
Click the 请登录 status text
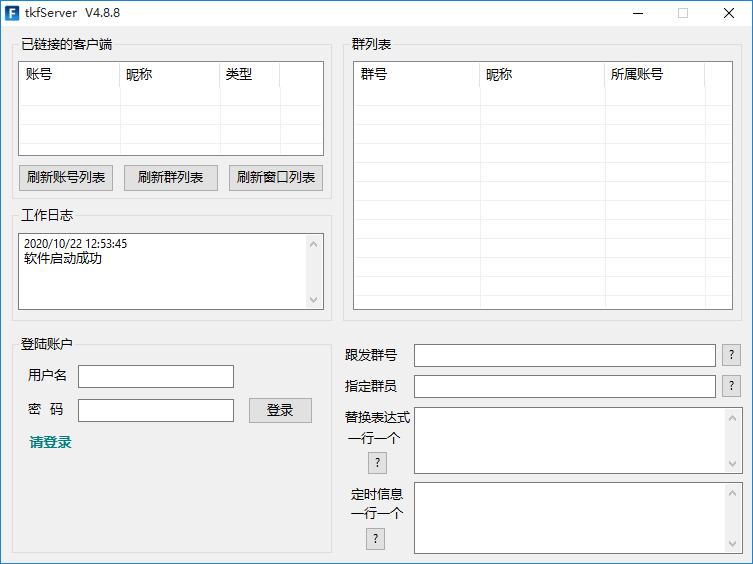point(50,442)
